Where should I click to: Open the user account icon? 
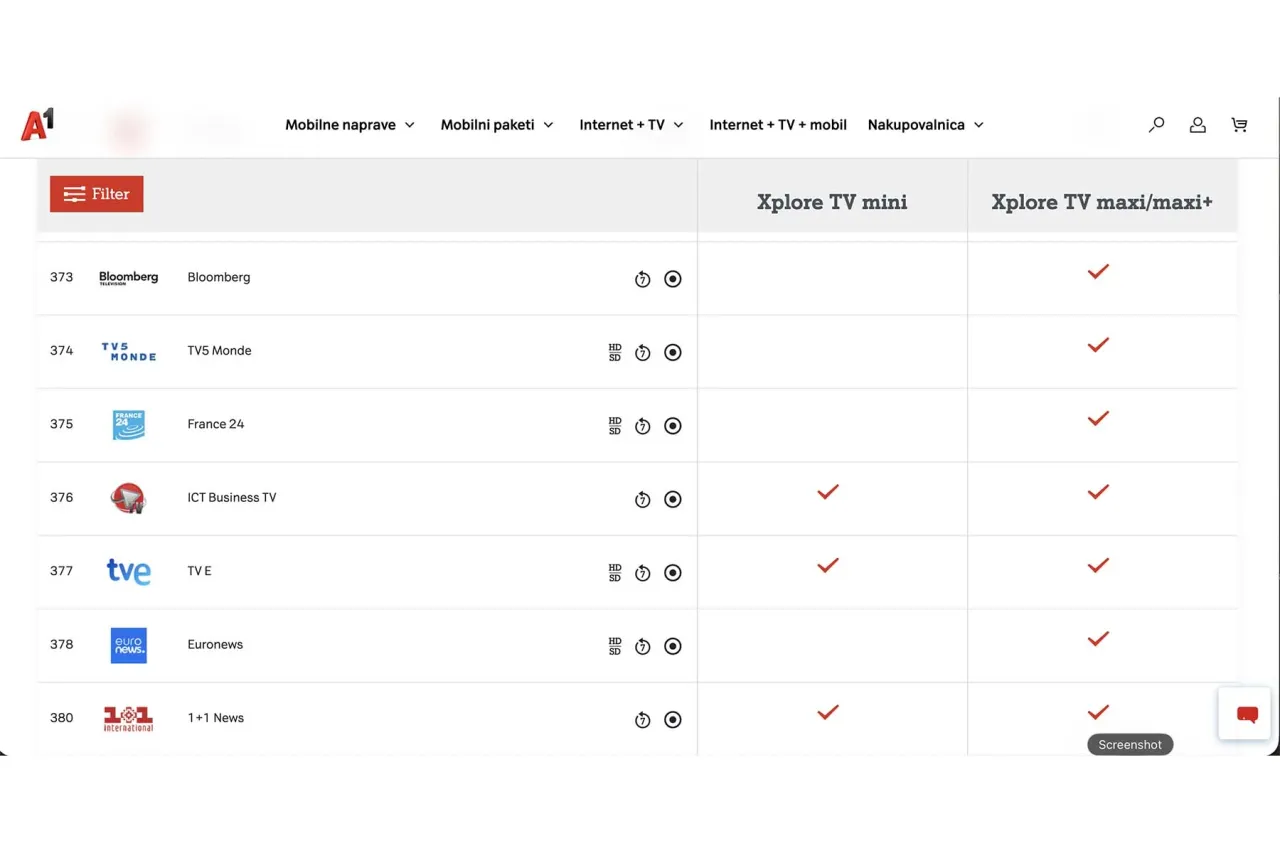(1197, 125)
